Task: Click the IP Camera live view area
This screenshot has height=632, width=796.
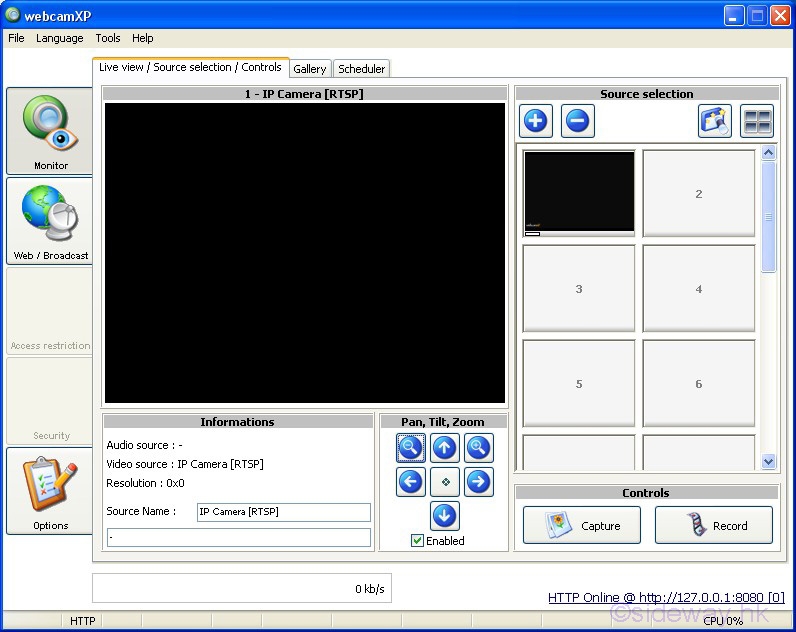Action: point(305,253)
